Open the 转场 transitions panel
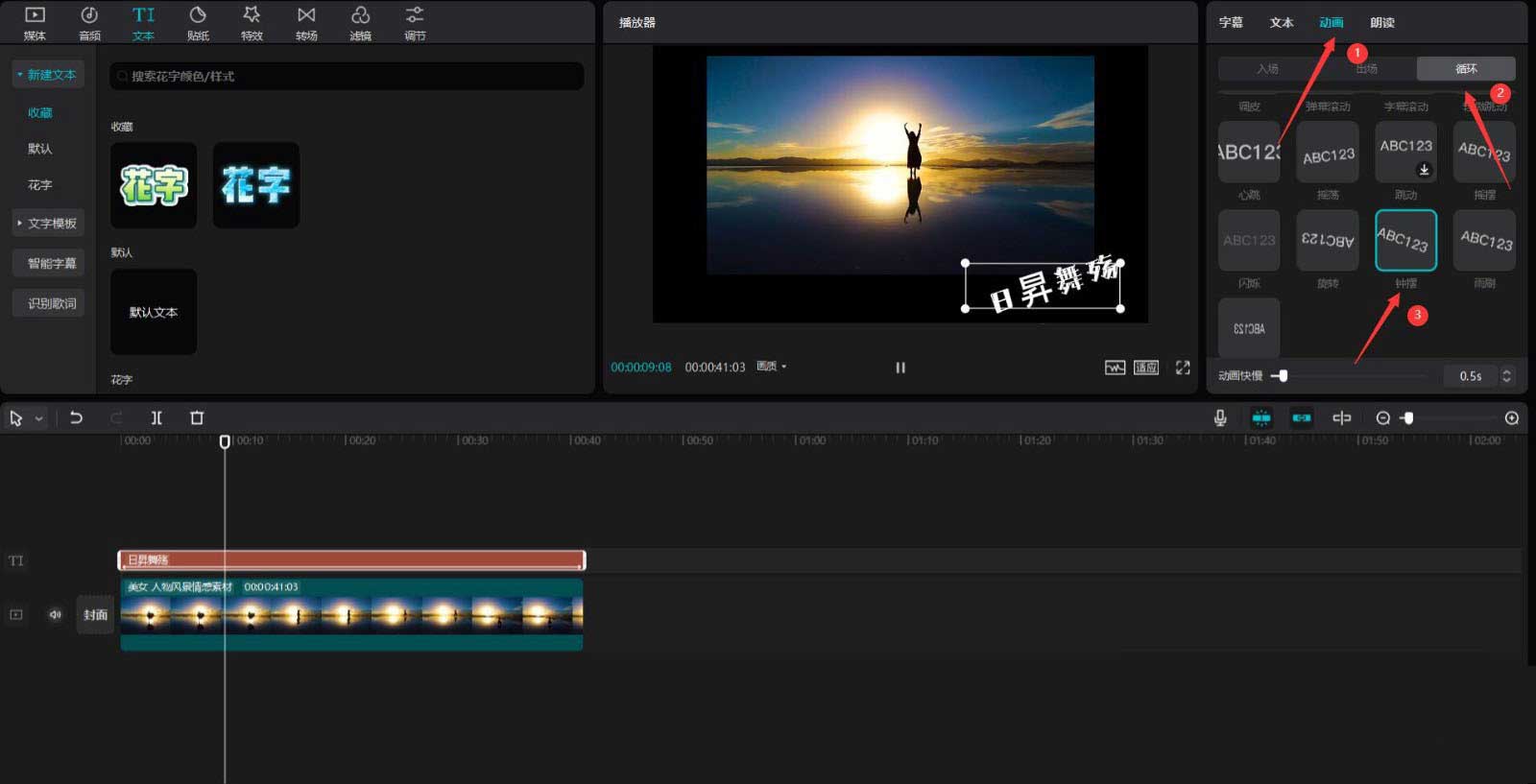Screen dimensions: 1536x784 coord(306,23)
